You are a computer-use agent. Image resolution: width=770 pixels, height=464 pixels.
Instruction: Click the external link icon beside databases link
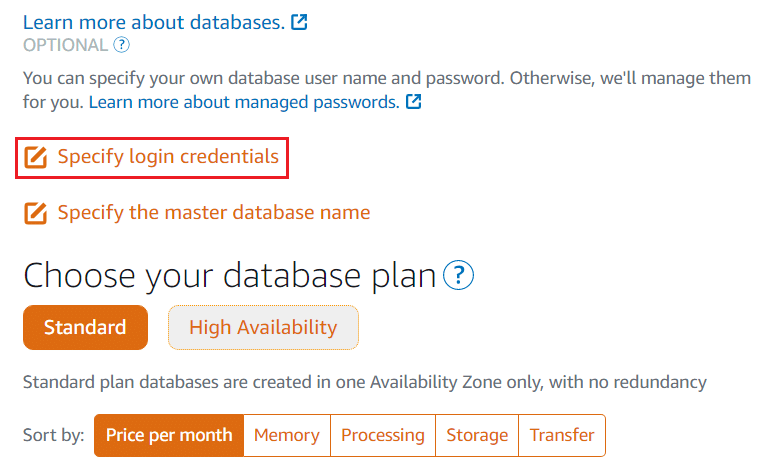[x=299, y=22]
